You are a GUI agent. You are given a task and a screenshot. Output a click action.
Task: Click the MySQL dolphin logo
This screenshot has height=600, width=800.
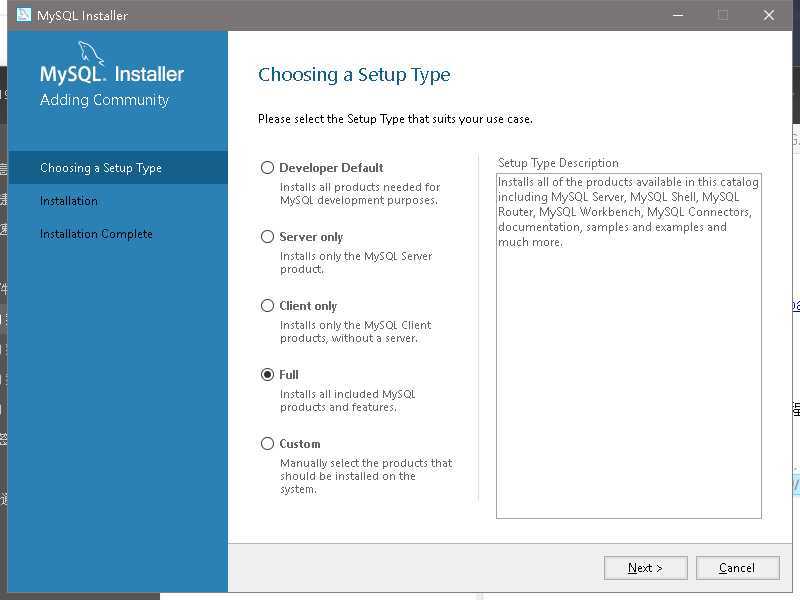pyautogui.click(x=91, y=54)
